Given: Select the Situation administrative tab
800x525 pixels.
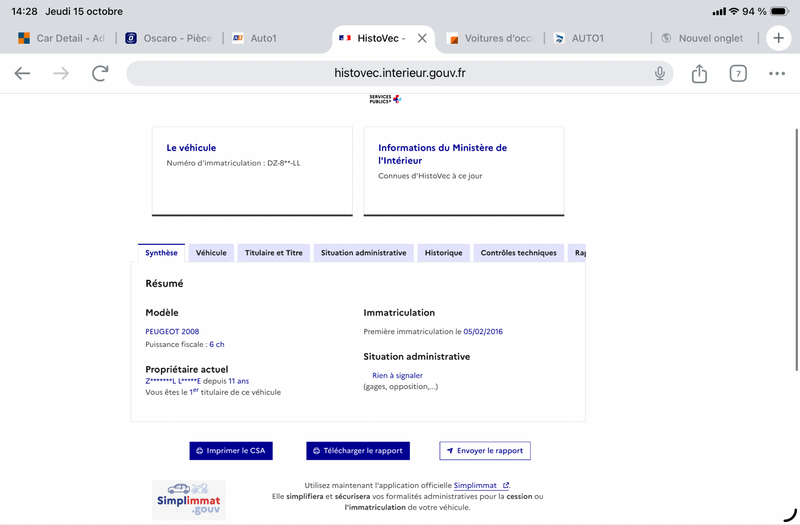Looking at the screenshot, I should click(x=363, y=253).
